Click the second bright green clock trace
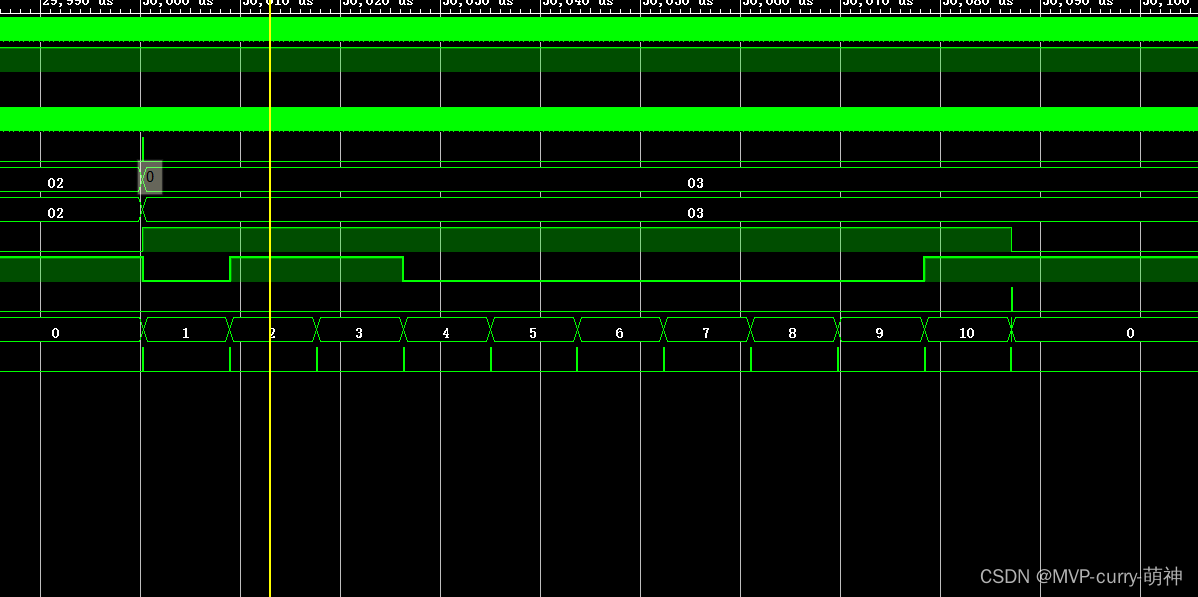The height and width of the screenshot is (597, 1198). click(x=600, y=120)
